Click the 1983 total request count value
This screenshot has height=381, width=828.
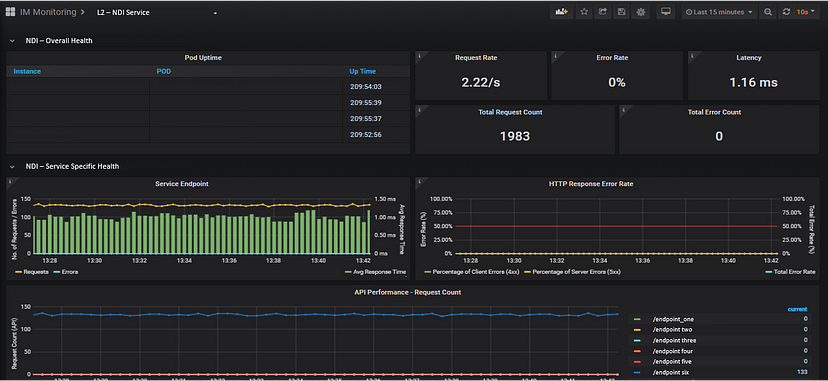[x=515, y=136]
